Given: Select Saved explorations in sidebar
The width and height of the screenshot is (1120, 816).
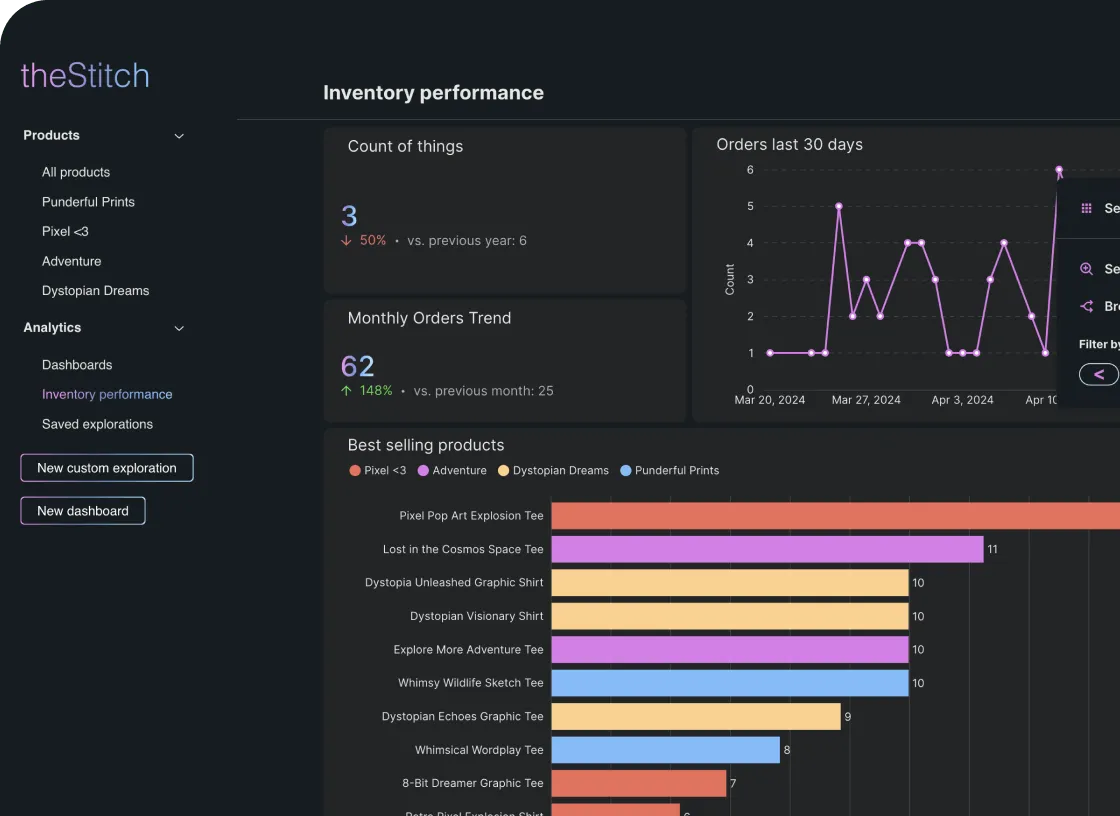Looking at the screenshot, I should tap(97, 424).
